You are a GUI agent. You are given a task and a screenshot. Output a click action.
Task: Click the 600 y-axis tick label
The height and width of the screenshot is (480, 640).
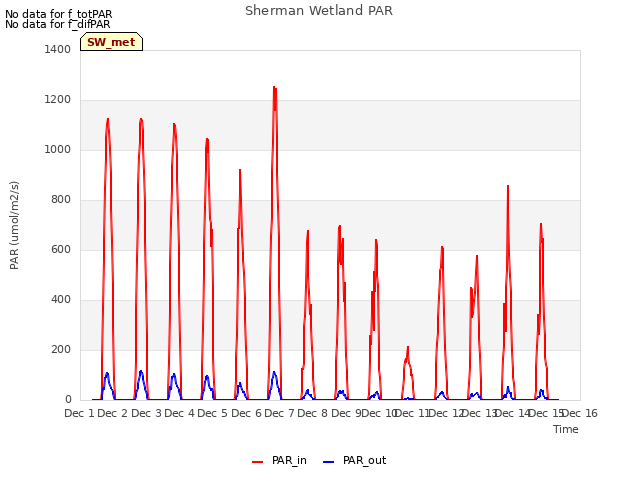click(x=61, y=249)
